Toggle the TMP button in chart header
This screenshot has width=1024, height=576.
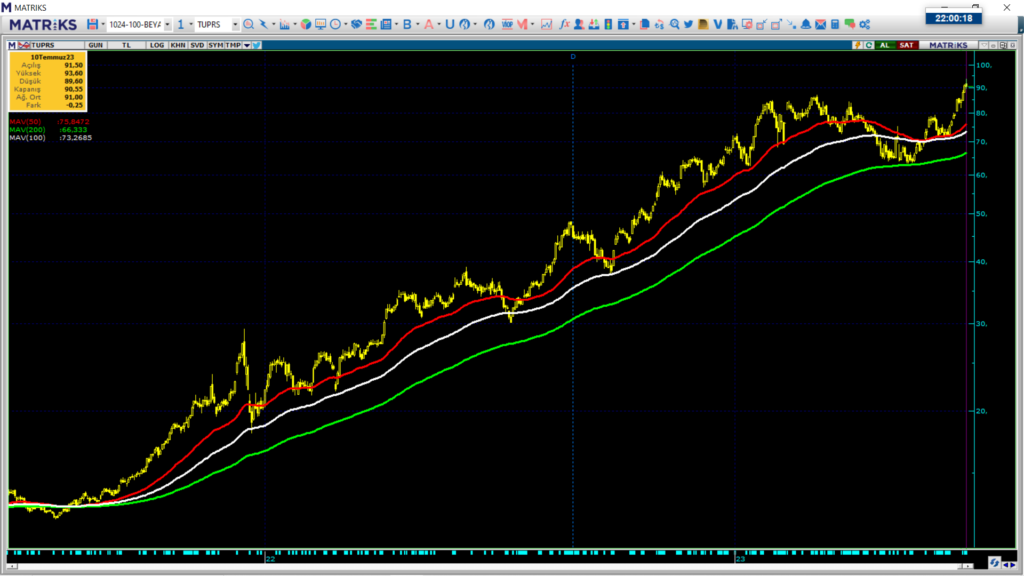pyautogui.click(x=233, y=45)
